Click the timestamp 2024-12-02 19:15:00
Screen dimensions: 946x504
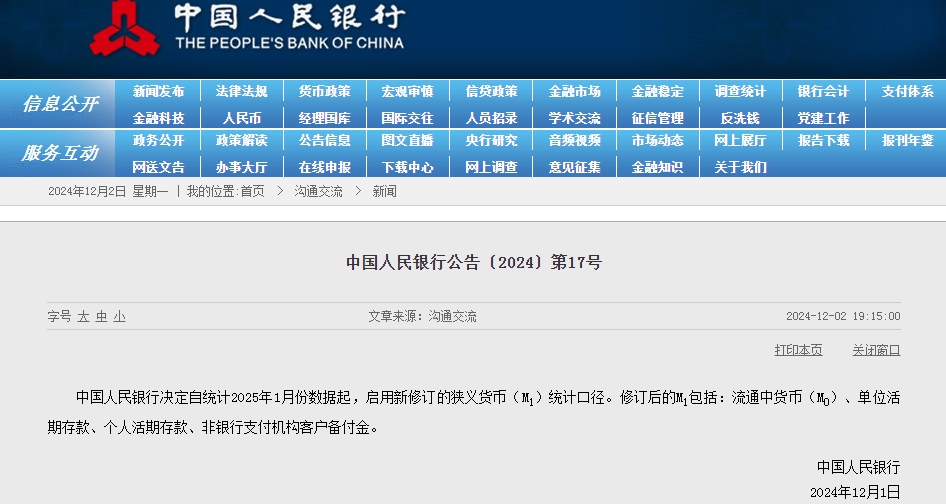(x=843, y=316)
